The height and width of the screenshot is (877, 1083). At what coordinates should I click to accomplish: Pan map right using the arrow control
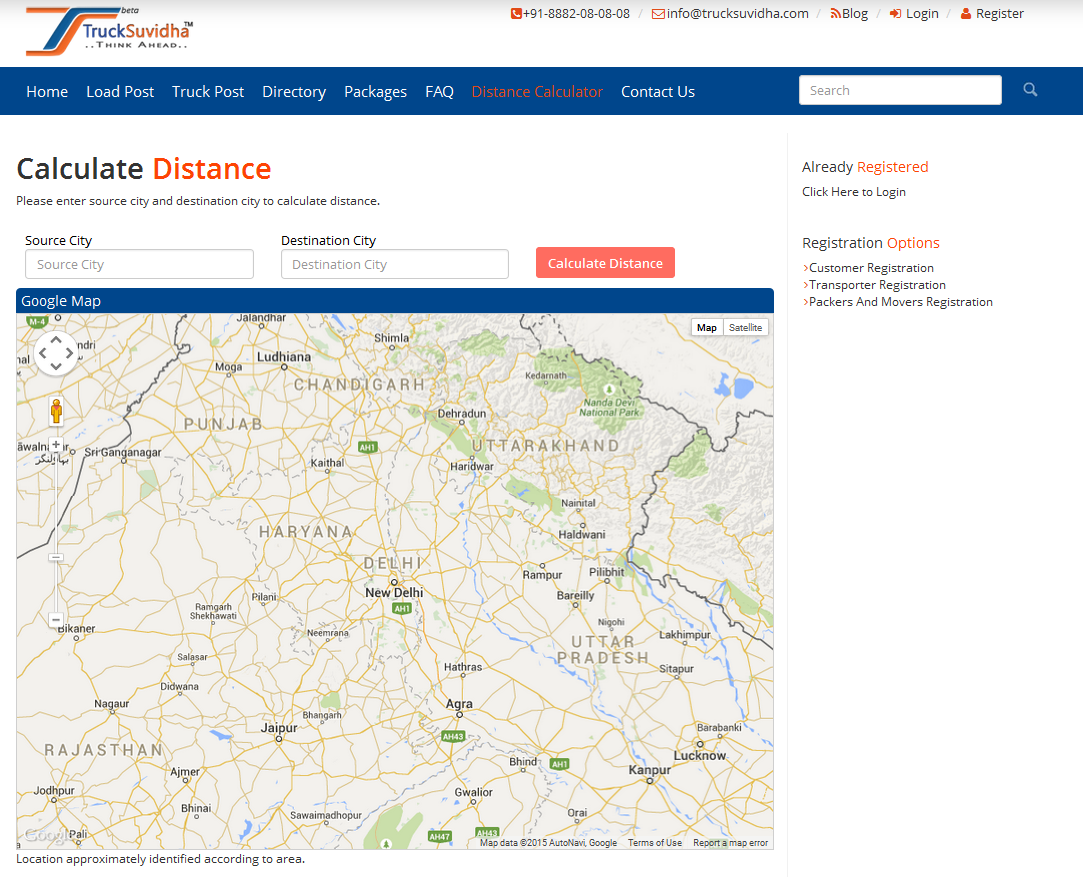coord(69,352)
